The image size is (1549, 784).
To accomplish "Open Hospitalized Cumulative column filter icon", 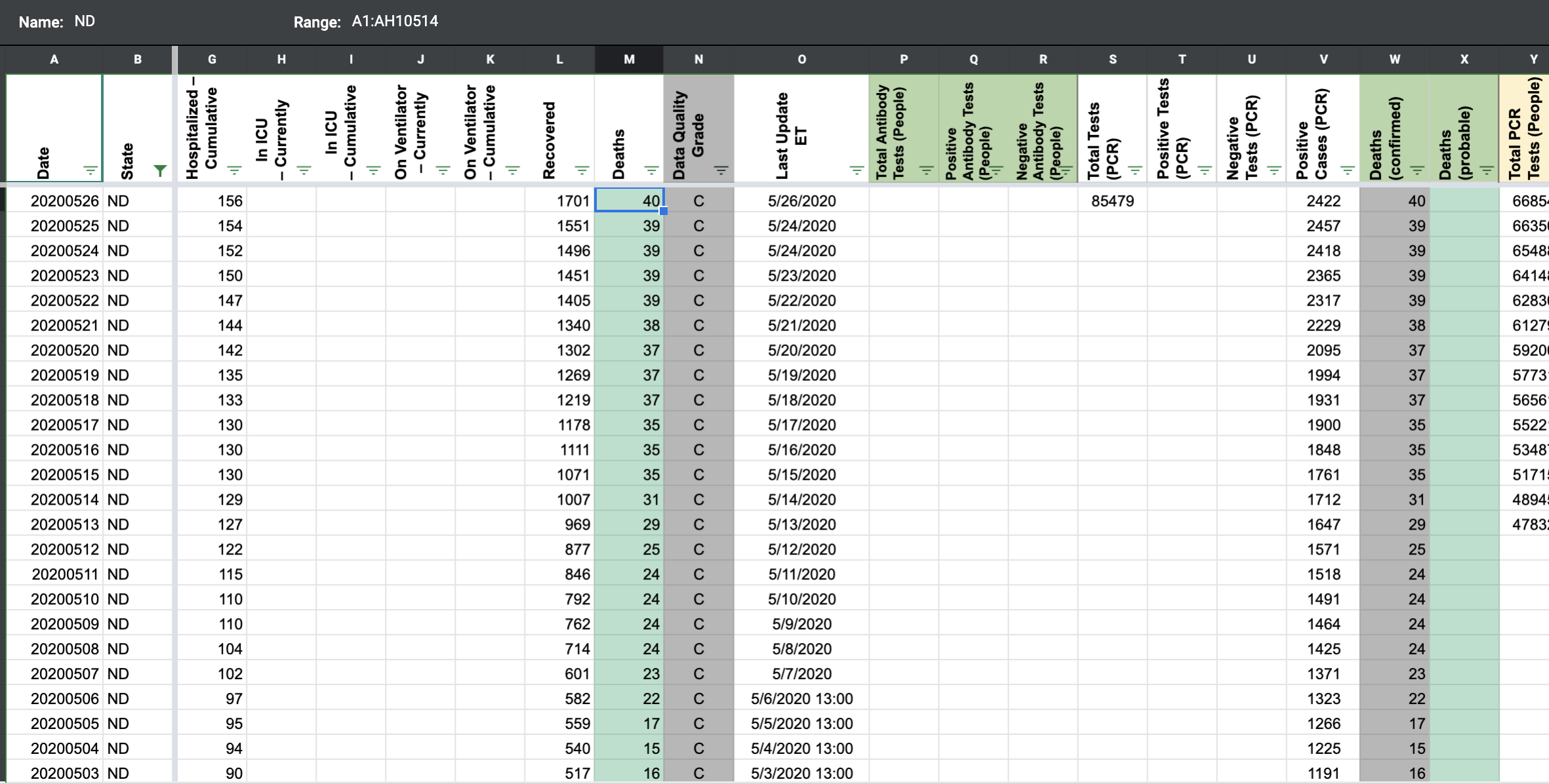I will [x=234, y=170].
